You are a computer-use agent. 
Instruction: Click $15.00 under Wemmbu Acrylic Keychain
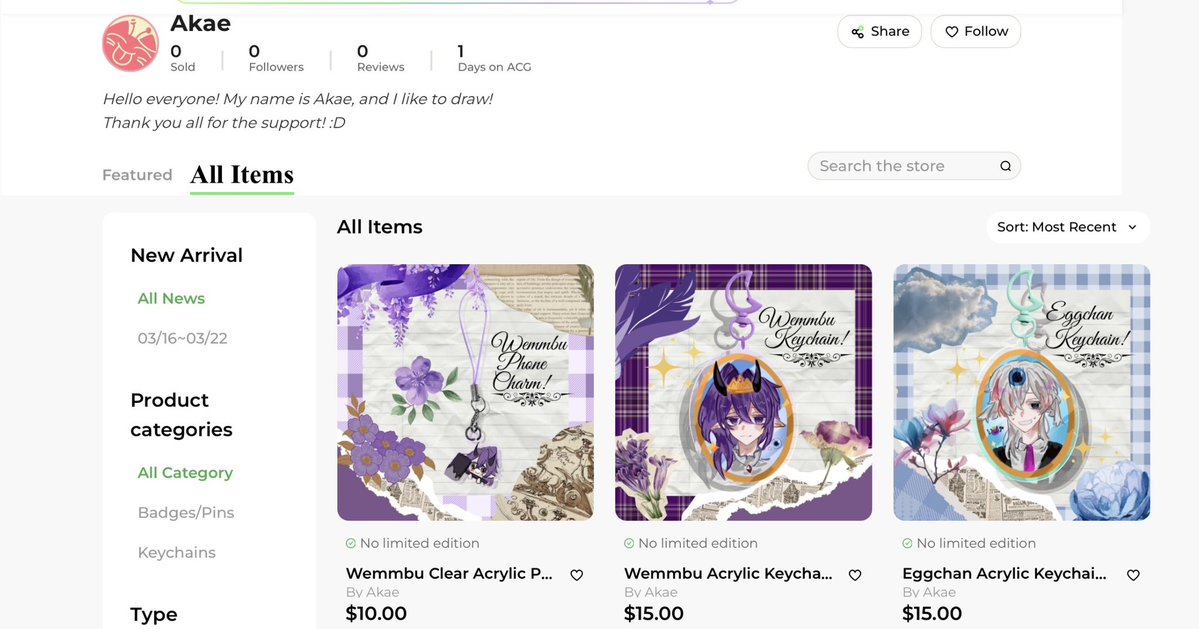point(654,614)
